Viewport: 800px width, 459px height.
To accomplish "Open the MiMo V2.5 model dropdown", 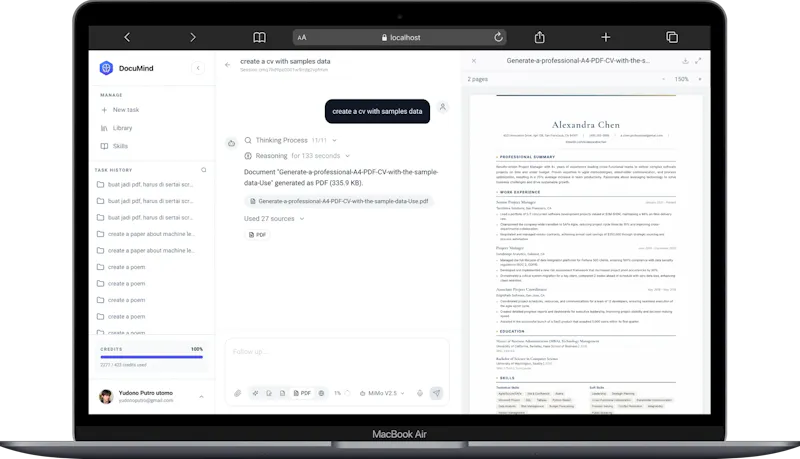I will (382, 393).
